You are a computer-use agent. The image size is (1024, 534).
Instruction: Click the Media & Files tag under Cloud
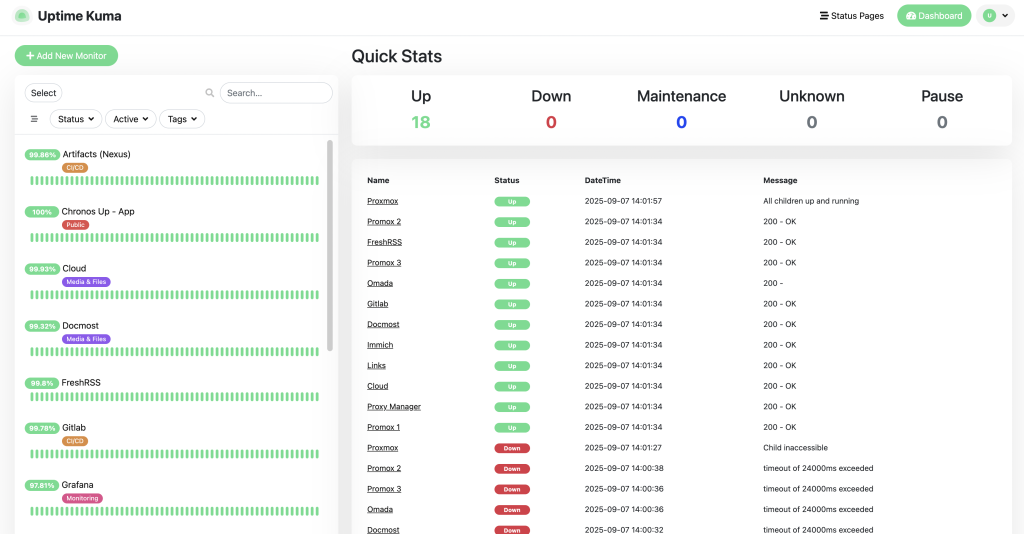tap(86, 282)
